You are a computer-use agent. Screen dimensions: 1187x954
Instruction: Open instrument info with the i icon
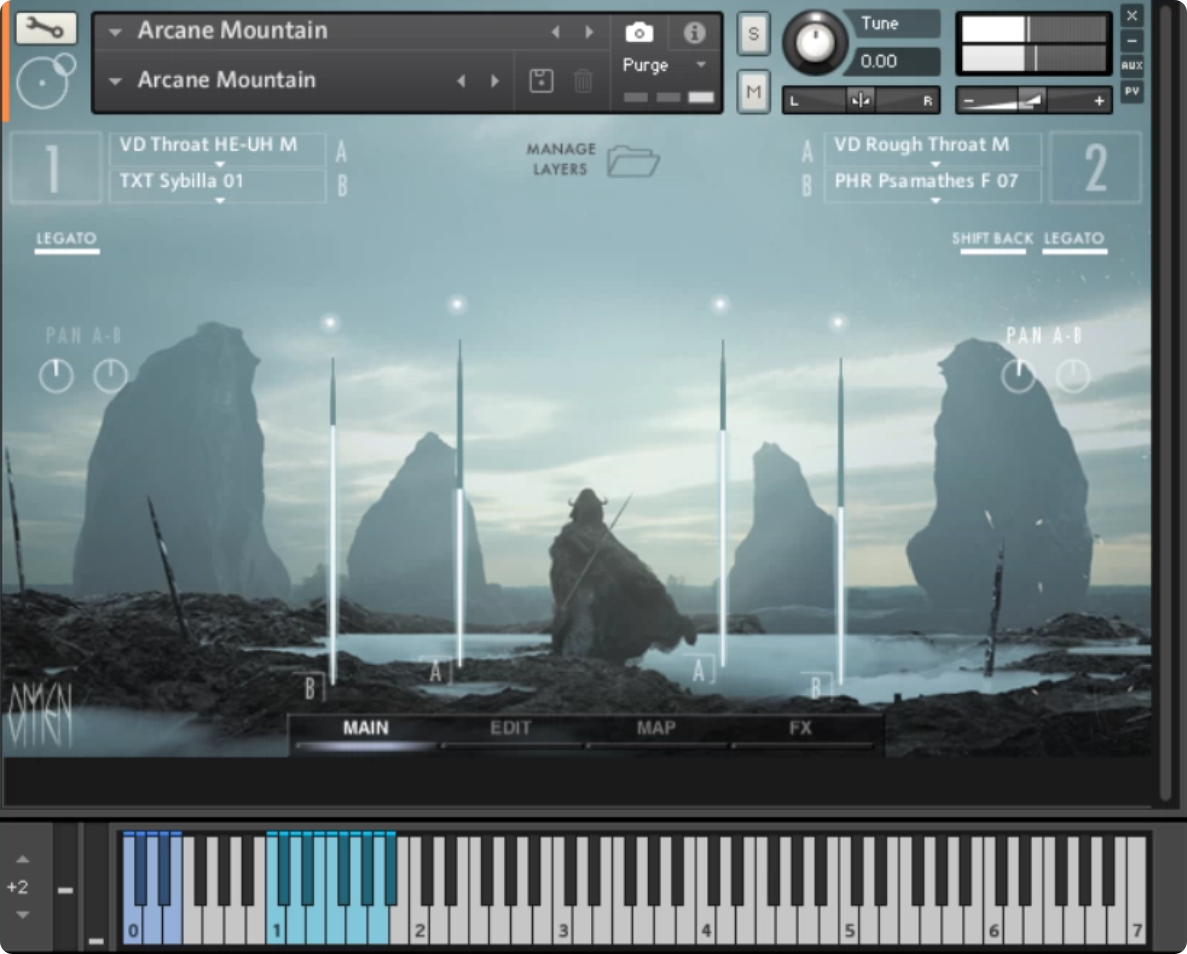click(694, 33)
